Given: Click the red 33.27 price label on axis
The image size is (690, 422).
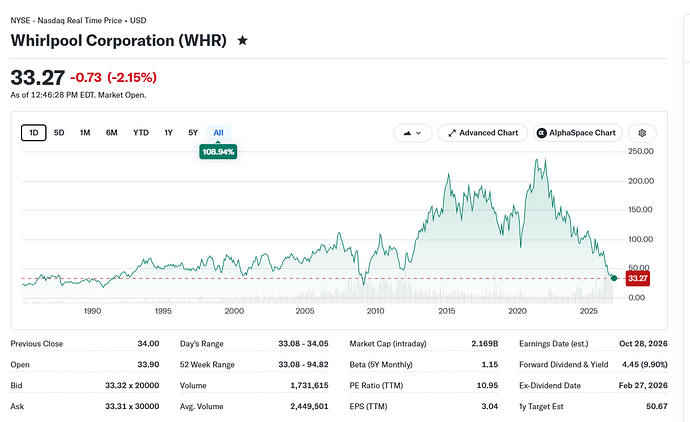Looking at the screenshot, I should click(x=637, y=278).
